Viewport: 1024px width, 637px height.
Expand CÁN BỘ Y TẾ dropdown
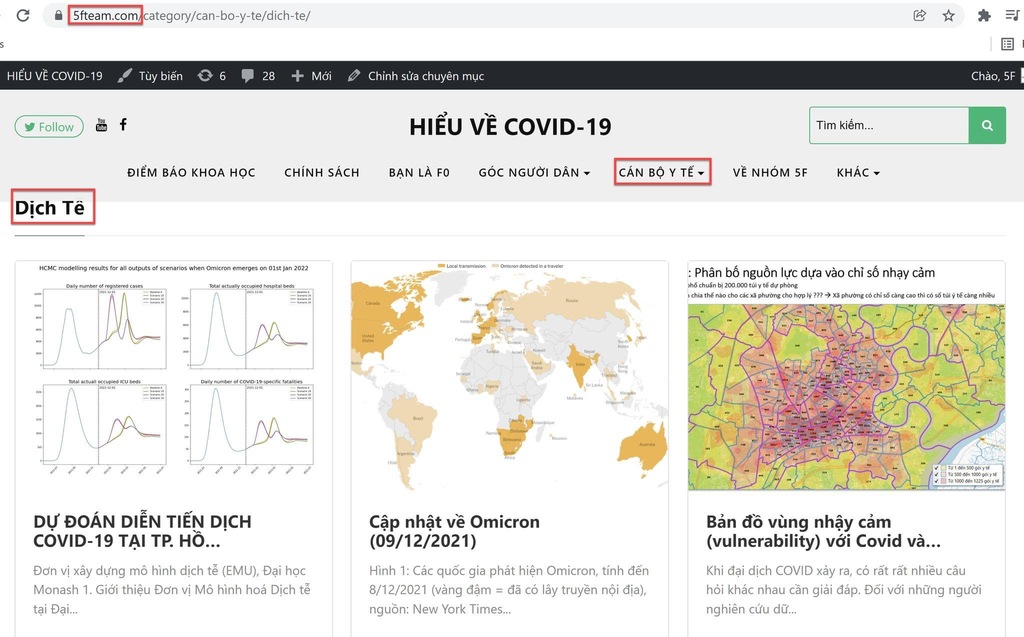(662, 172)
